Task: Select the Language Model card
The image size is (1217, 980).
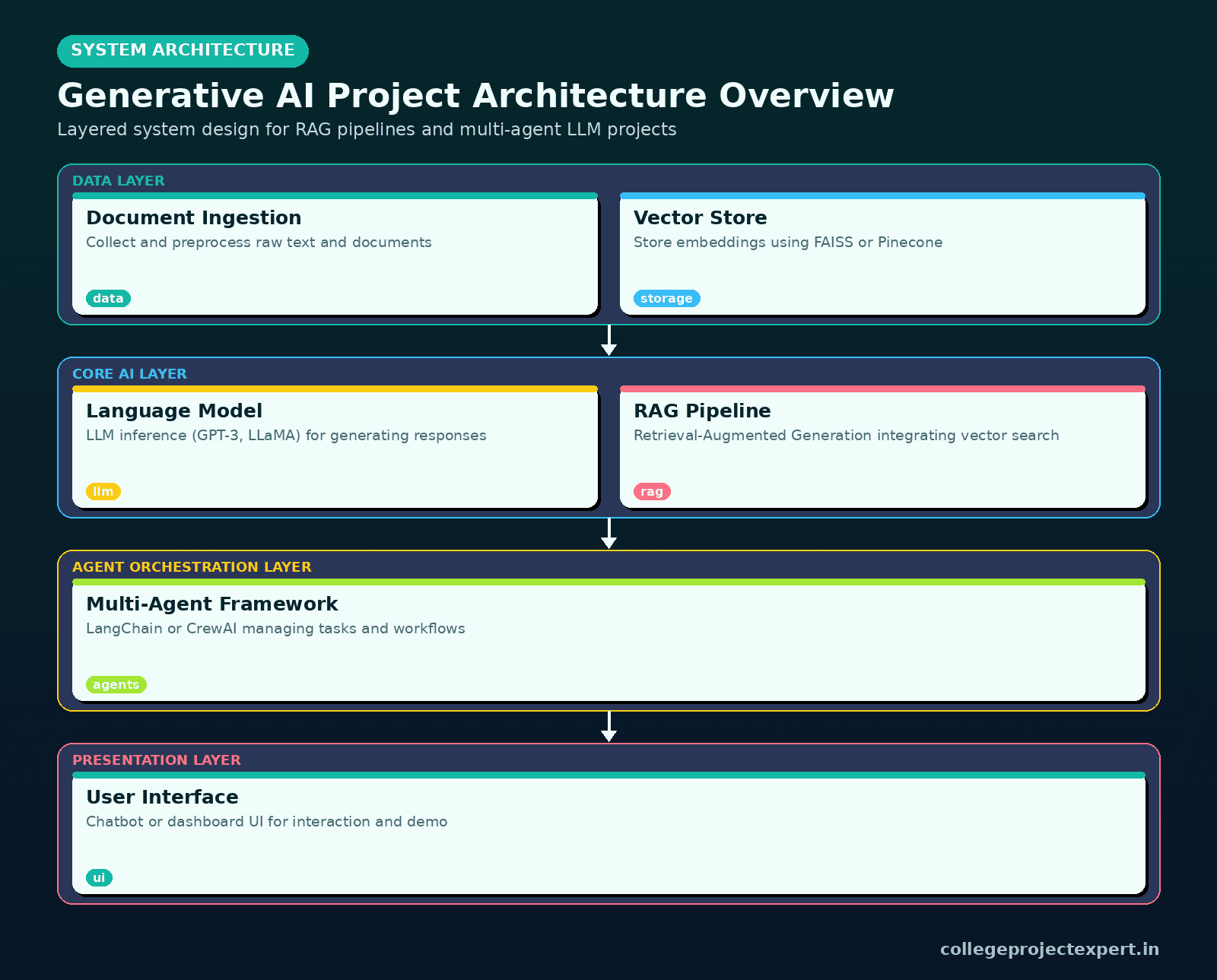Action: pyautogui.click(x=335, y=447)
